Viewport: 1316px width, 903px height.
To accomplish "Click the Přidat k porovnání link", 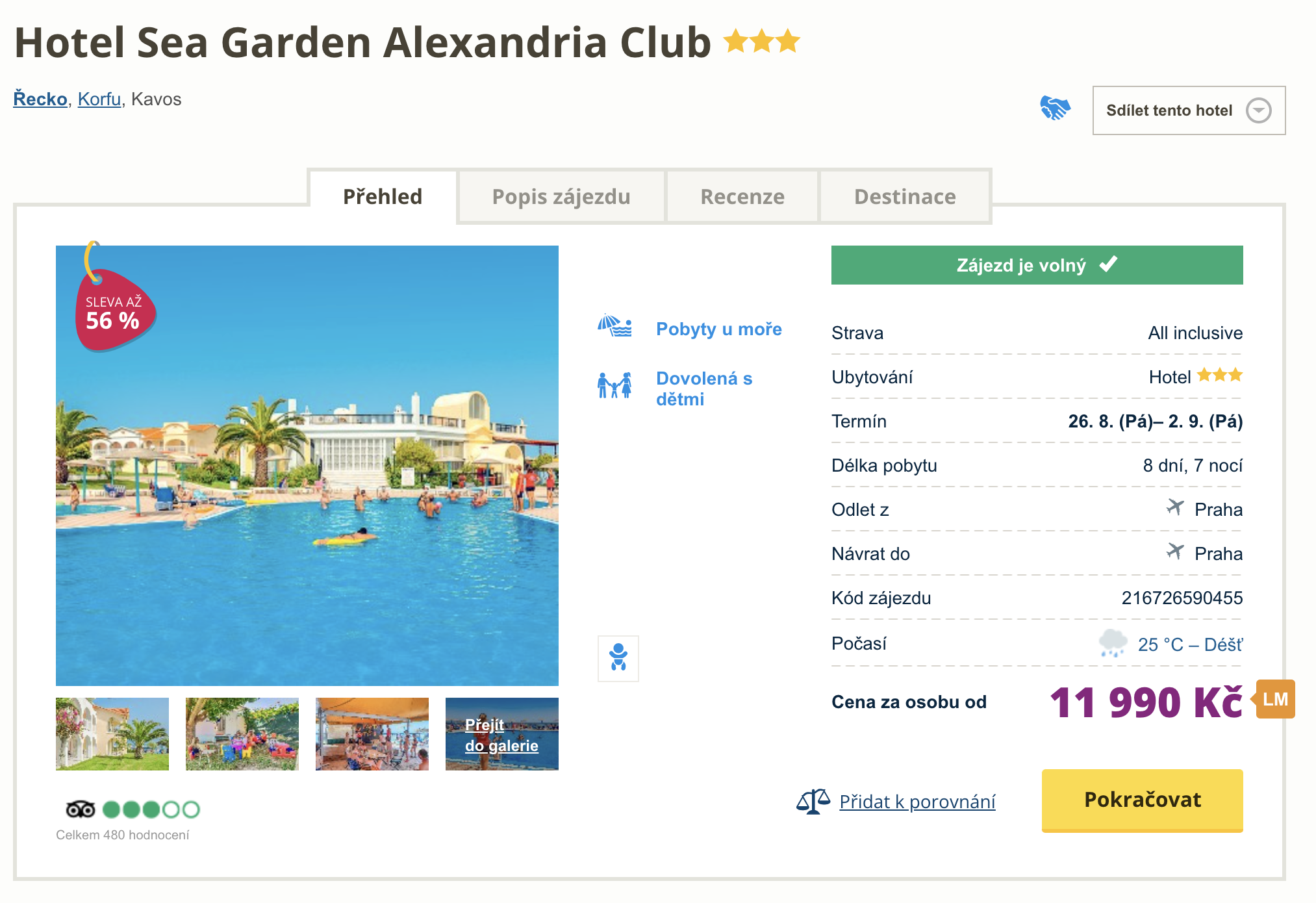I will (917, 802).
